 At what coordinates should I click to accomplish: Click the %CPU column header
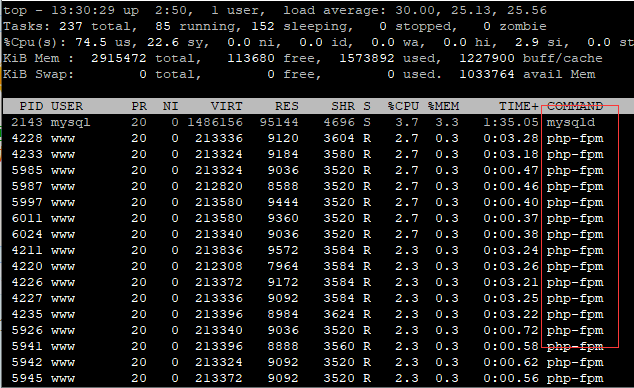tap(403, 106)
